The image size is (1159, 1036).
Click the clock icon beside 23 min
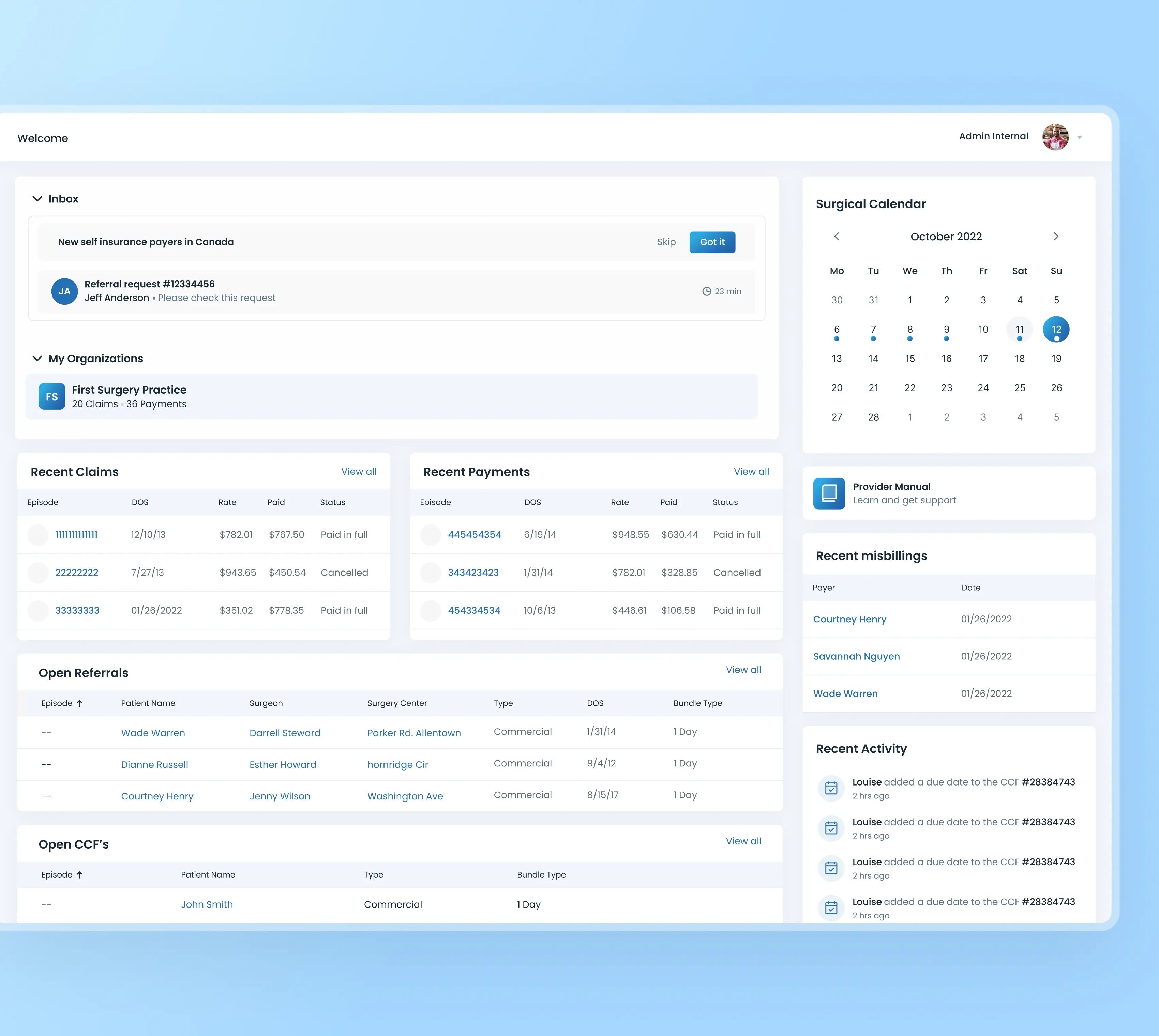click(706, 291)
